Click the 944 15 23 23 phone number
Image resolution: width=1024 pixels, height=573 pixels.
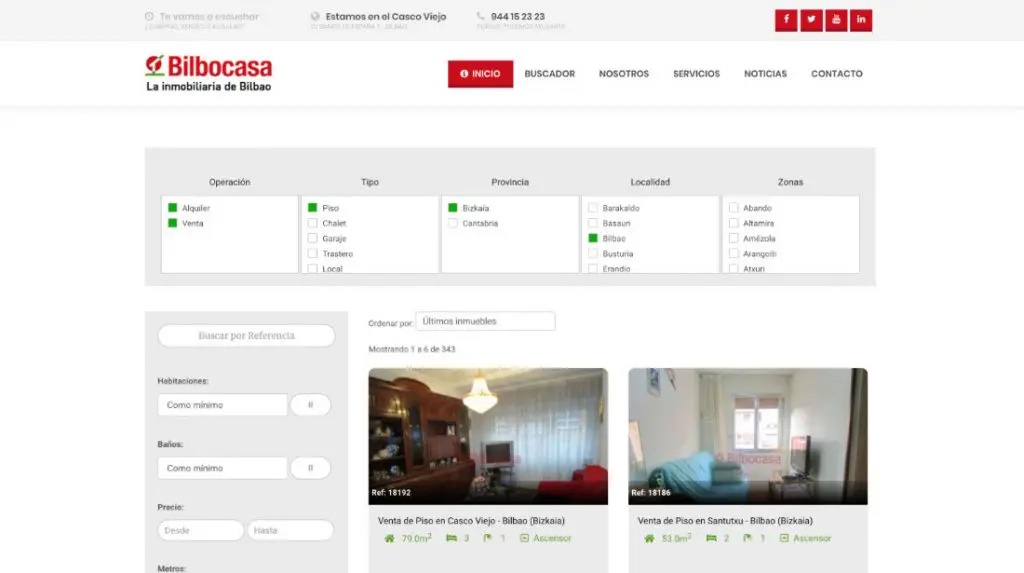point(517,16)
